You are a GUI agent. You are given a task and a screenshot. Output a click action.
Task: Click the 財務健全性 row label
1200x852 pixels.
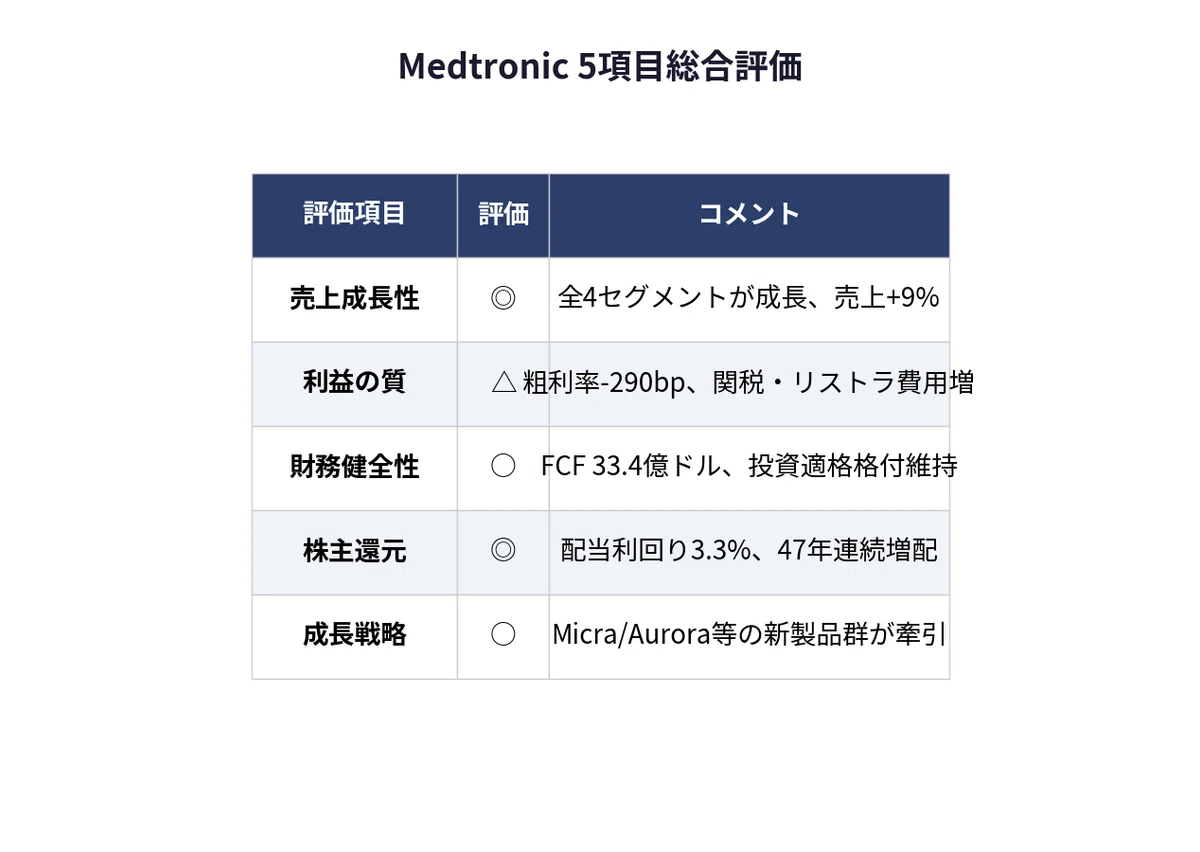[x=355, y=467]
